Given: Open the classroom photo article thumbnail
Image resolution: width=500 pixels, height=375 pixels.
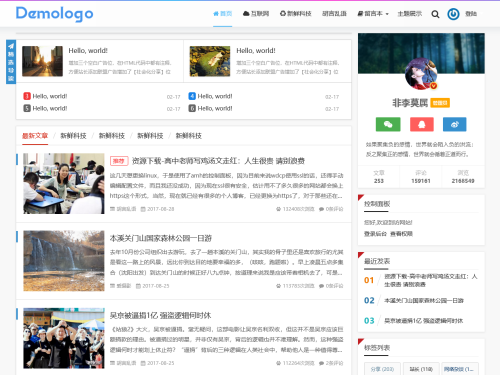Looking at the screenshot, I should click(64, 184).
